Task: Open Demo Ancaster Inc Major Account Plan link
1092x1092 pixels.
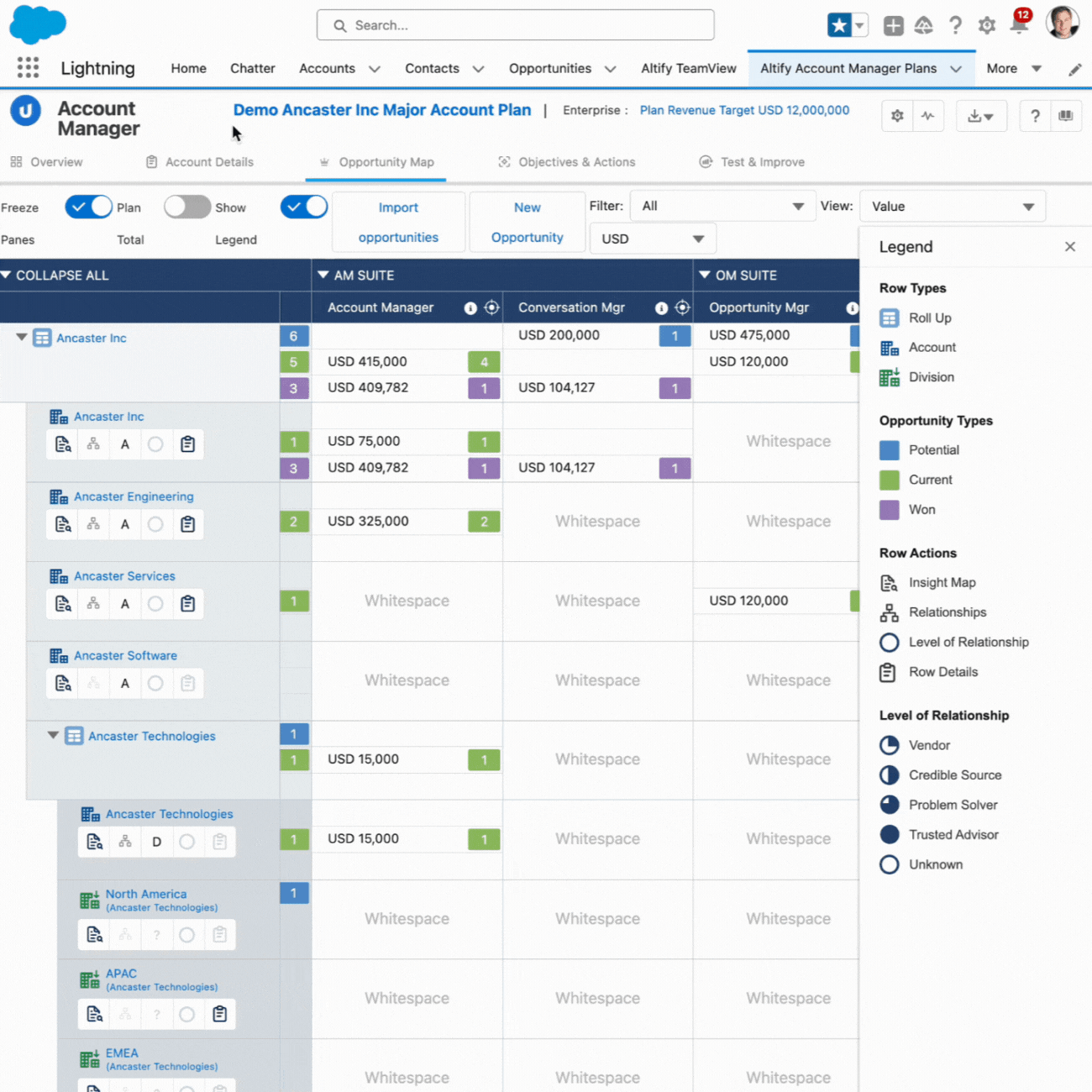Action: pos(382,110)
